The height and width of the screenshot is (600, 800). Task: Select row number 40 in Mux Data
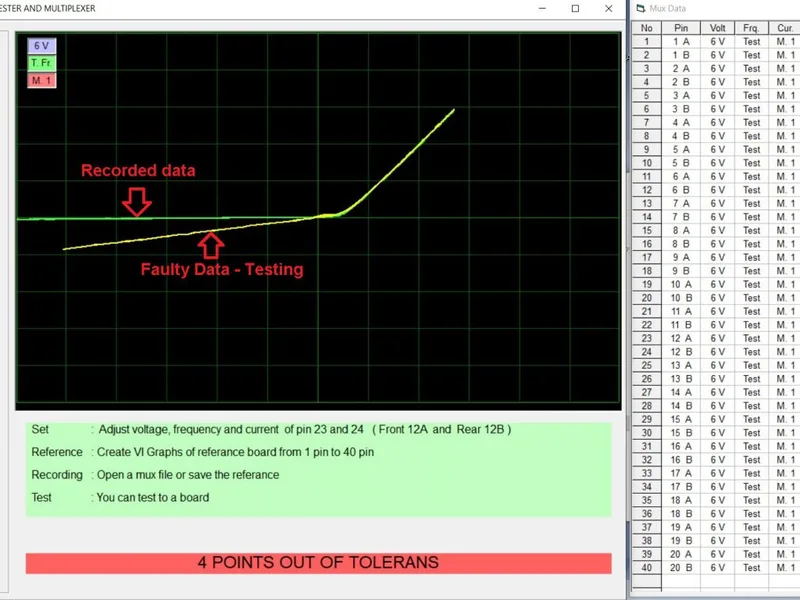646,568
